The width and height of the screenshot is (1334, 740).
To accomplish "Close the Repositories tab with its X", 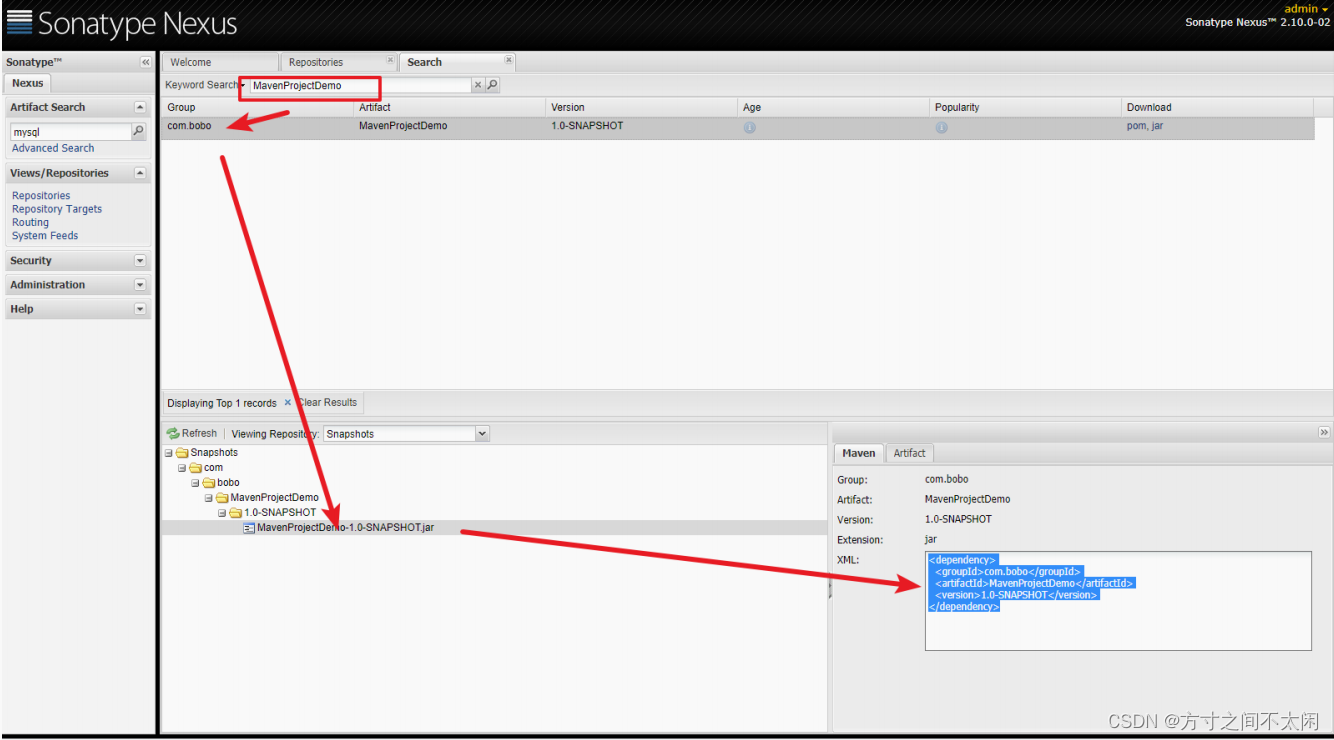I will [x=390, y=61].
